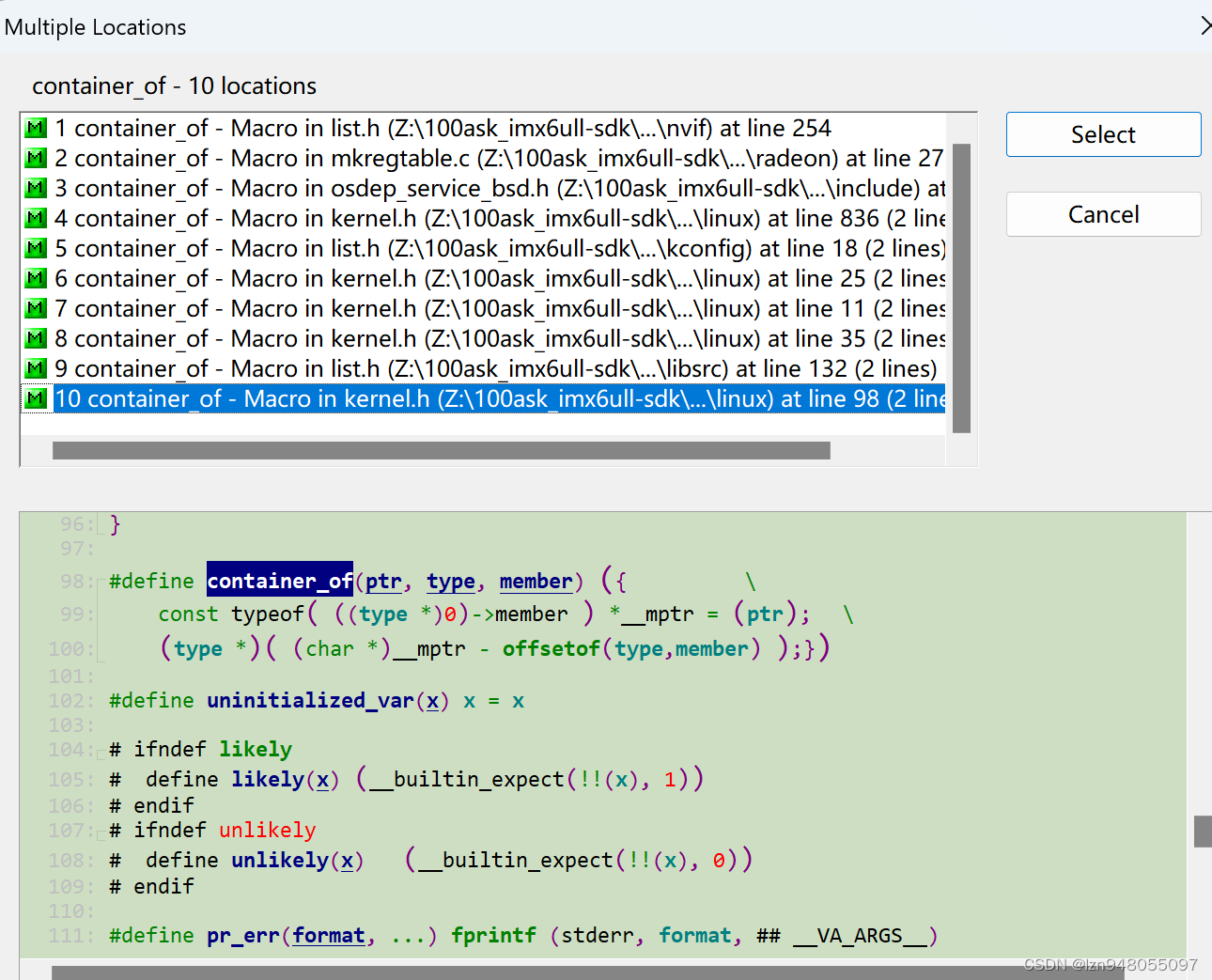
Task: Select '10 container_of' kernel.h at line 98 row
Action: [483, 398]
